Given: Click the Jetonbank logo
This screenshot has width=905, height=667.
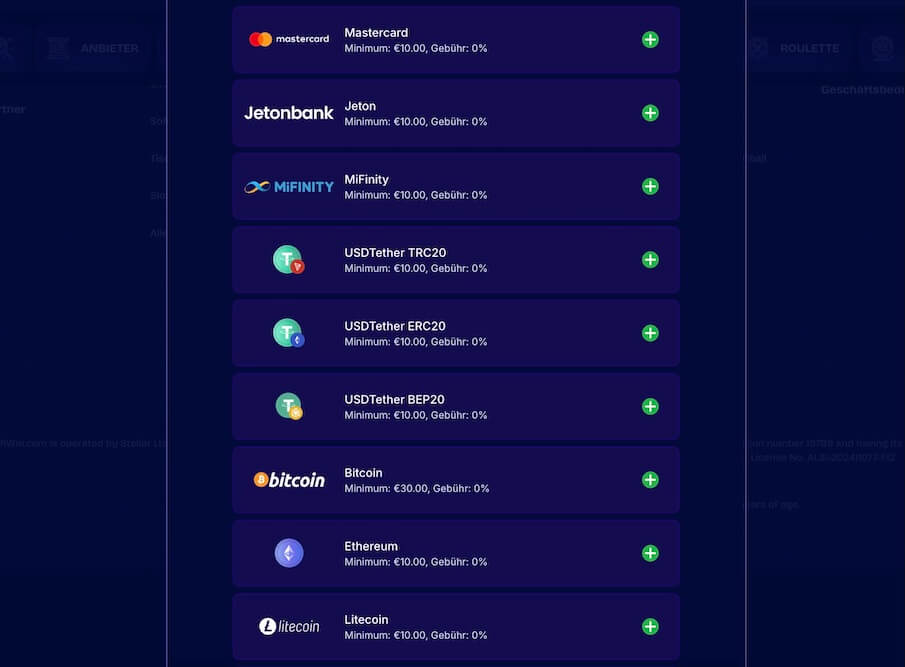Looking at the screenshot, I should point(289,113).
